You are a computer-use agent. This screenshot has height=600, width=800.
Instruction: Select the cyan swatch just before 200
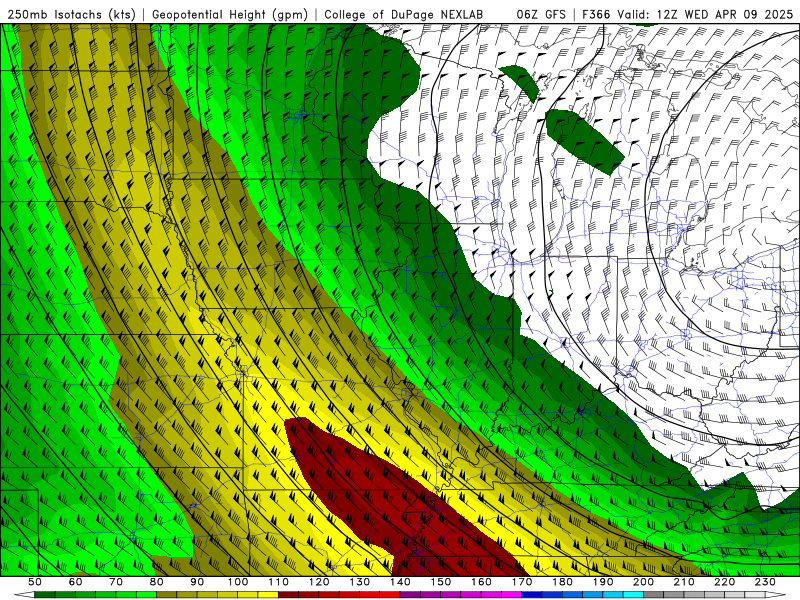pyautogui.click(x=633, y=594)
